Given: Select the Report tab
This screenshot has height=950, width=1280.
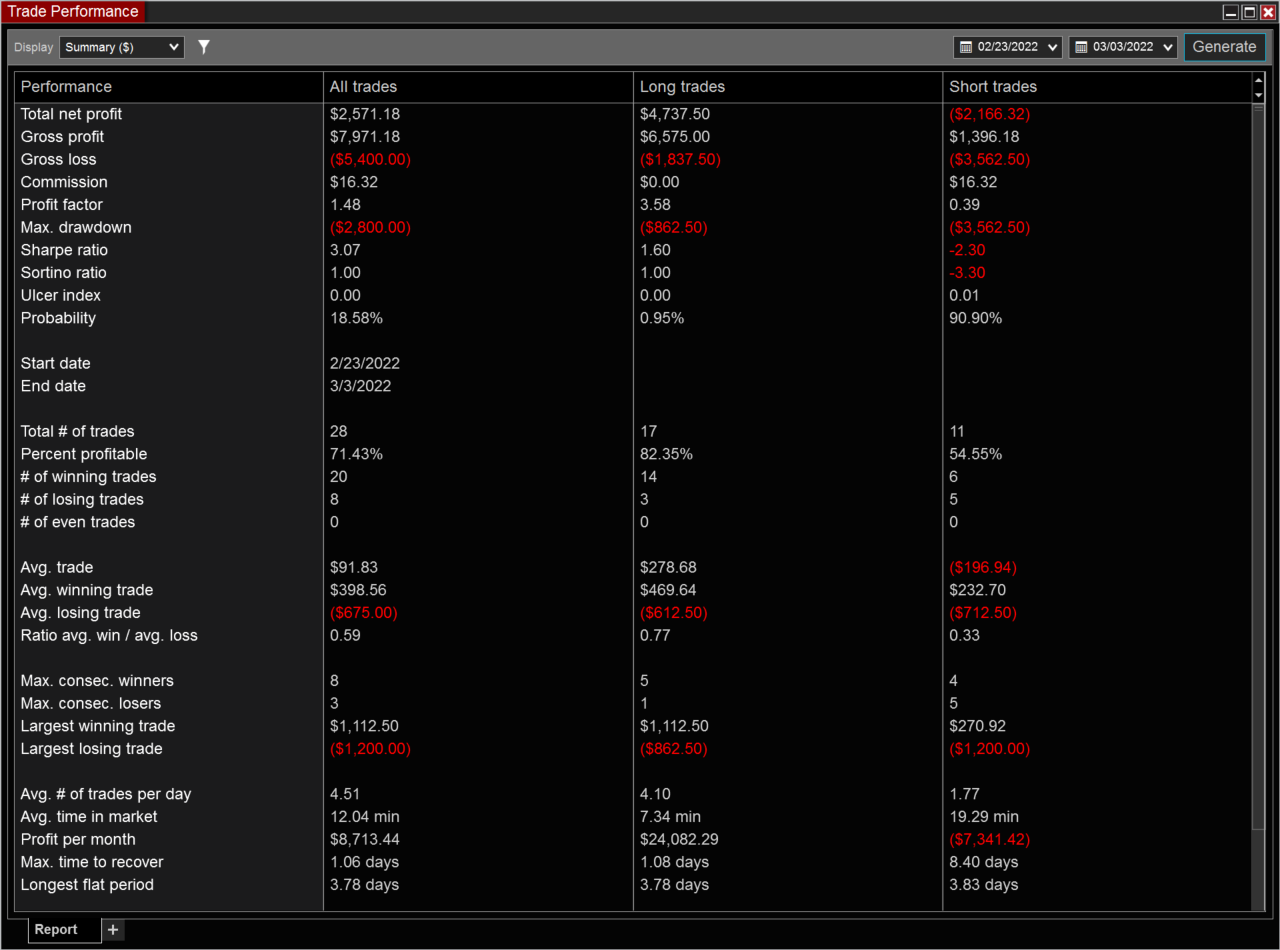Looking at the screenshot, I should pos(65,929).
